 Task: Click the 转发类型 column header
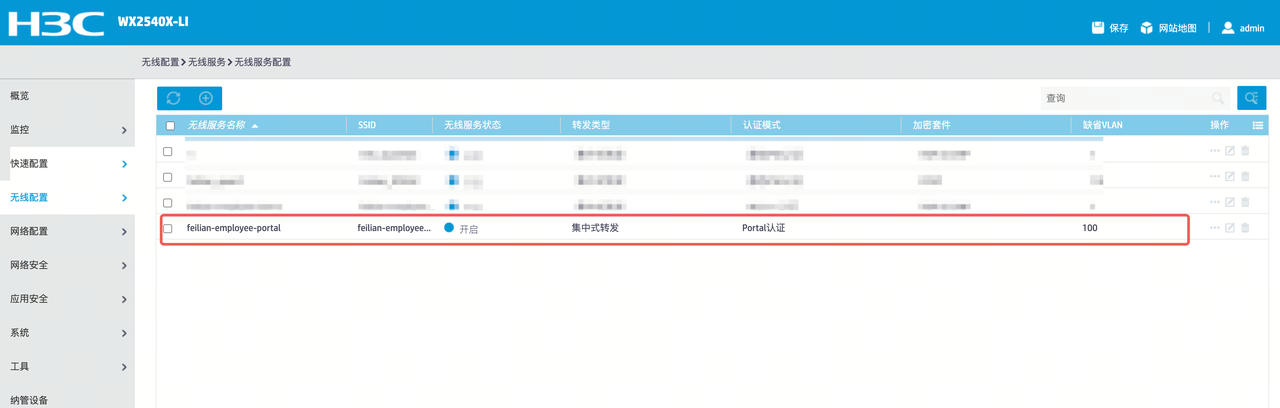click(x=591, y=126)
